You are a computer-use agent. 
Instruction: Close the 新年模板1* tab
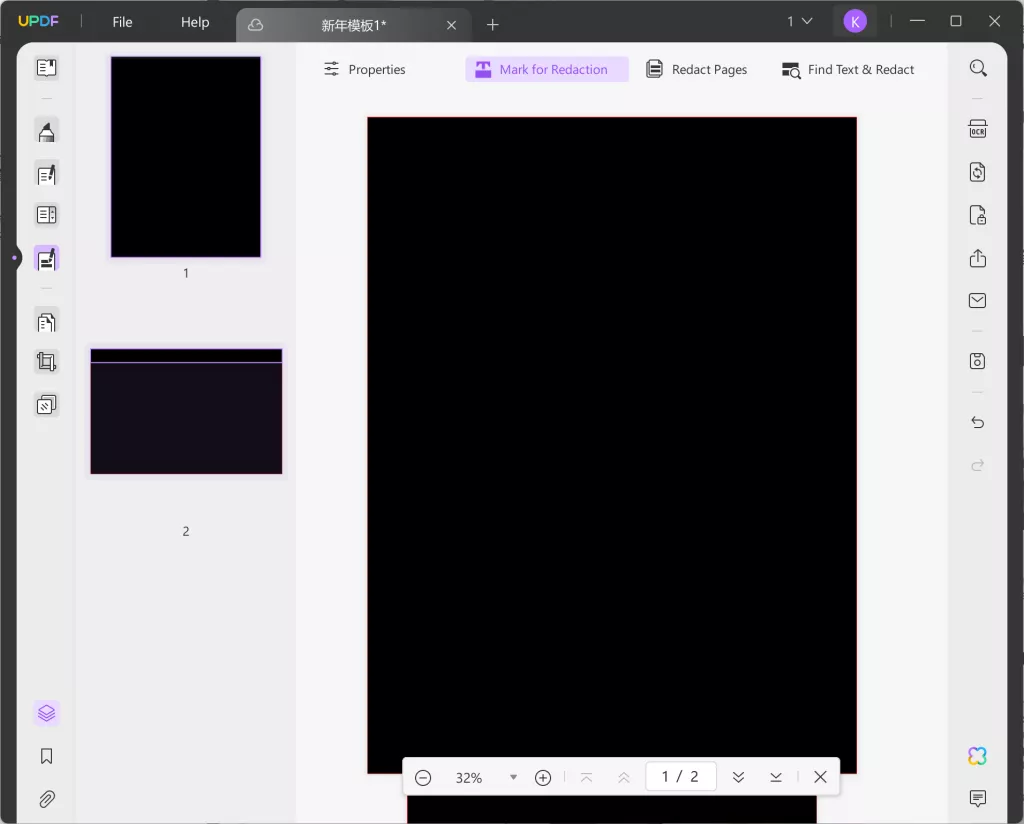451,25
